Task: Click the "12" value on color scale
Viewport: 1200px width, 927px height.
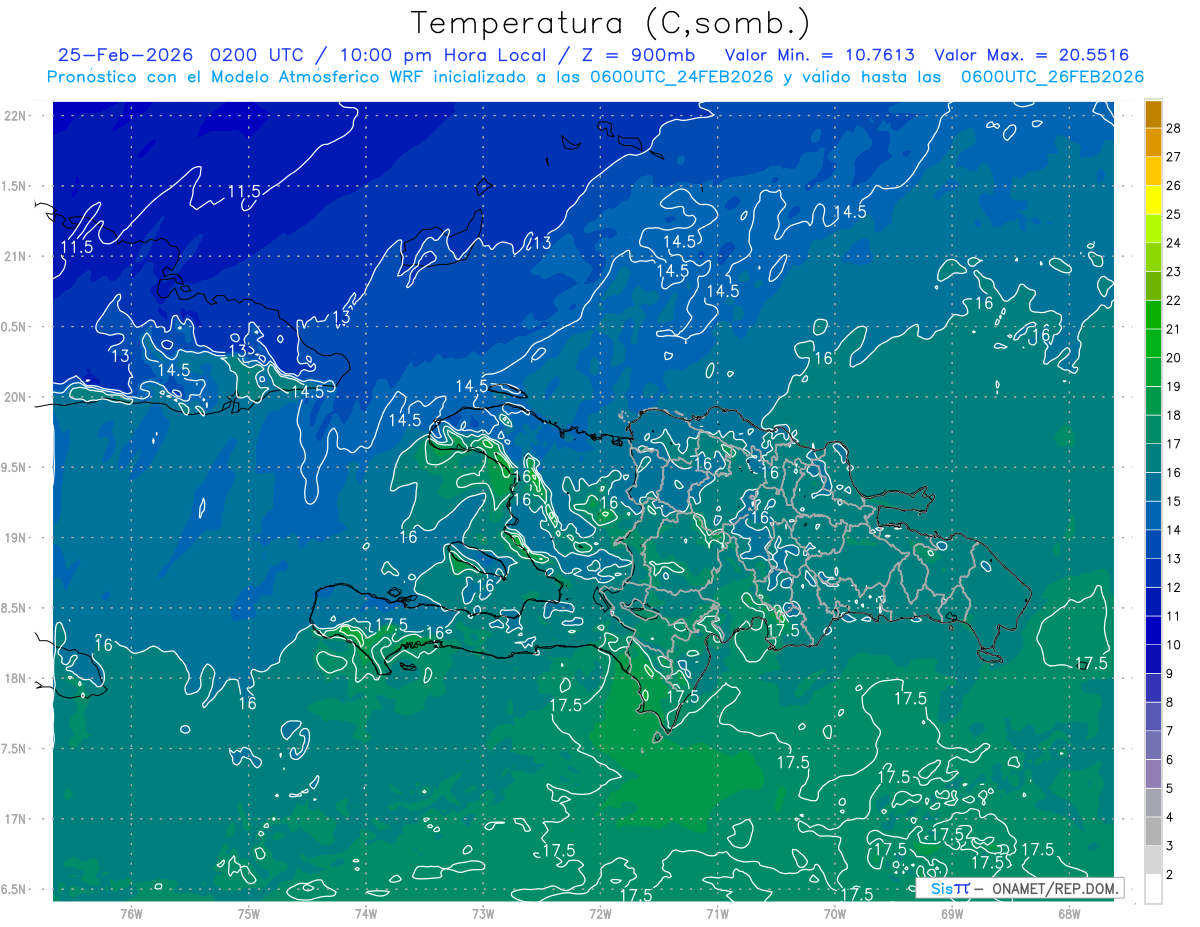Action: (1174, 587)
